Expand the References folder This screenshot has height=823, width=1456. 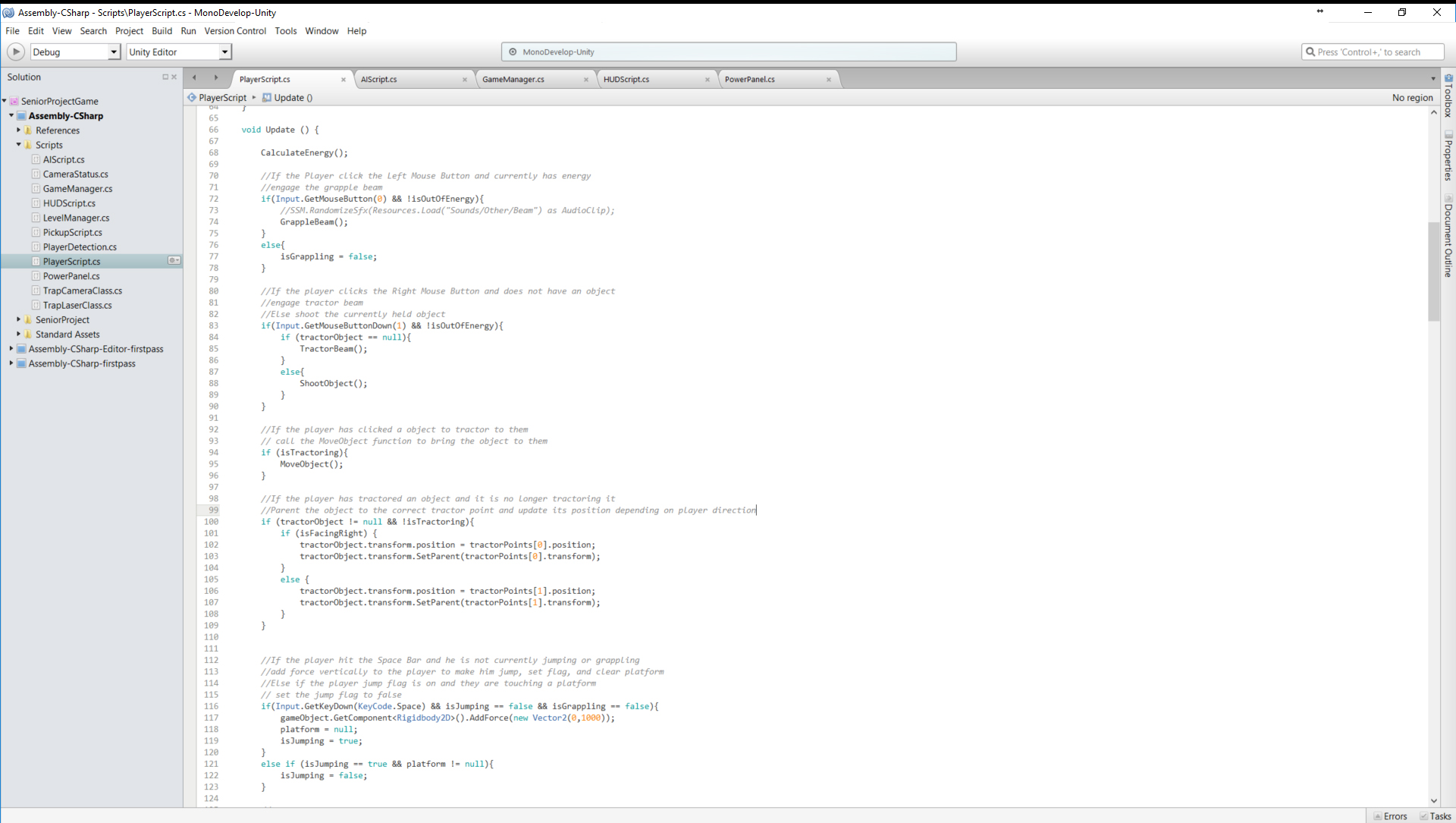(x=18, y=130)
